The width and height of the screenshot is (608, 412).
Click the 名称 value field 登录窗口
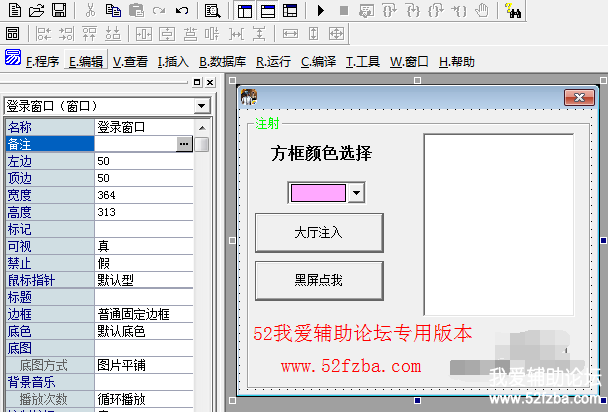tap(143, 127)
